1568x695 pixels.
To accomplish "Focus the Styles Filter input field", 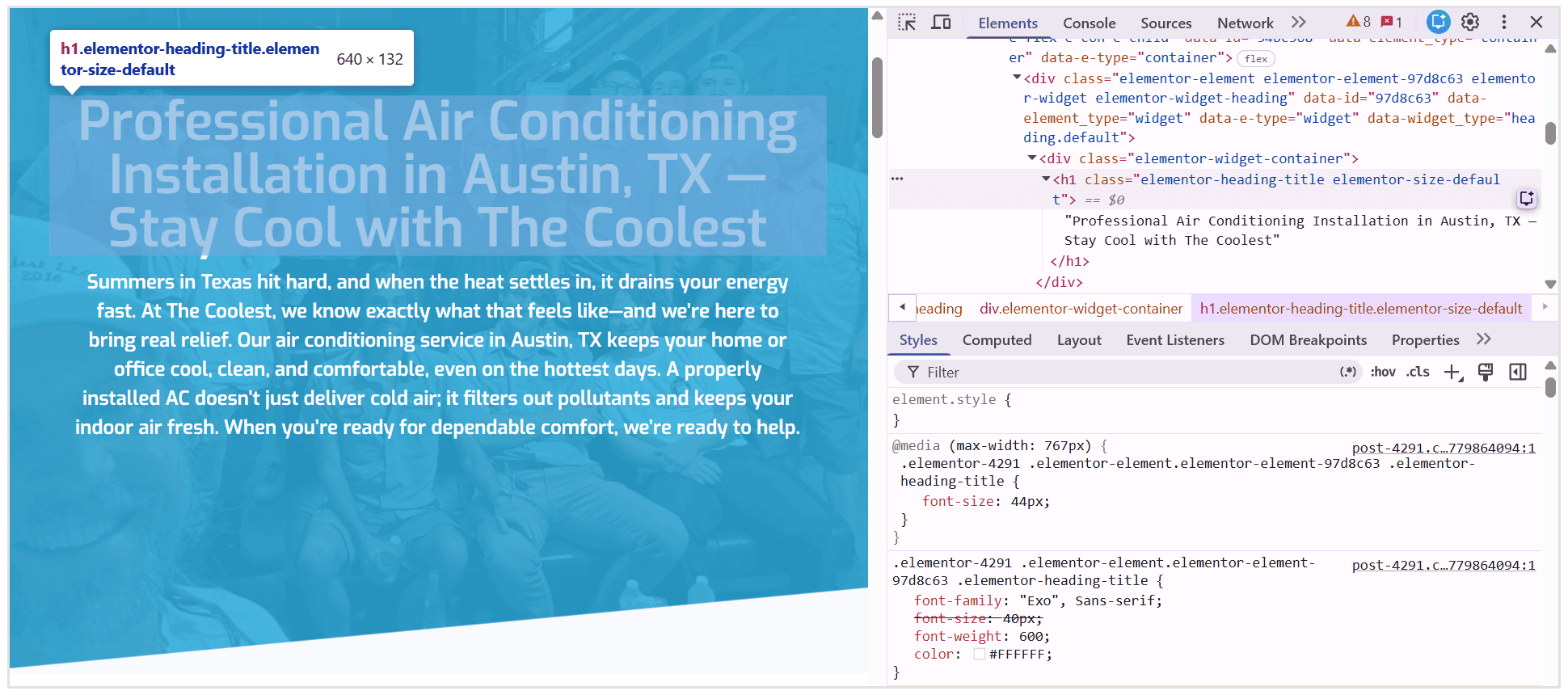I will (1128, 372).
